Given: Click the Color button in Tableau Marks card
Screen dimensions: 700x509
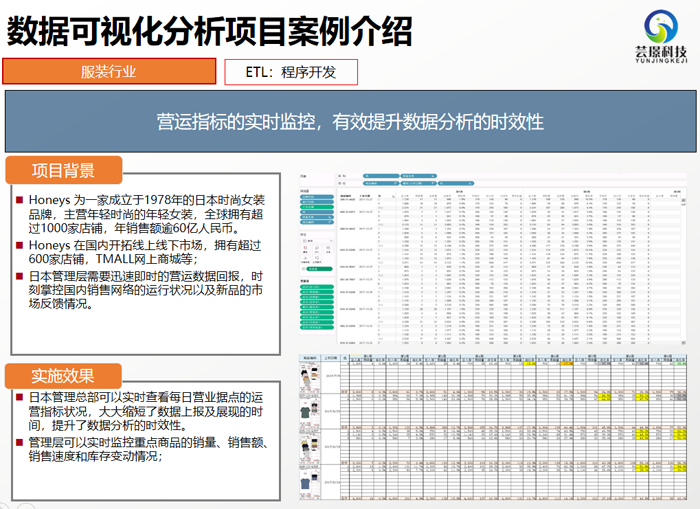Looking at the screenshot, I should [305, 249].
